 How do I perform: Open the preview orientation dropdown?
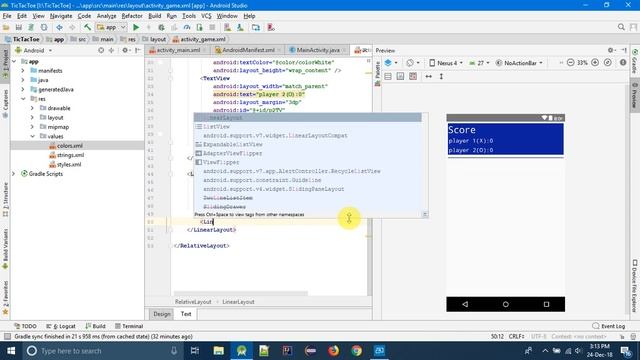point(413,63)
